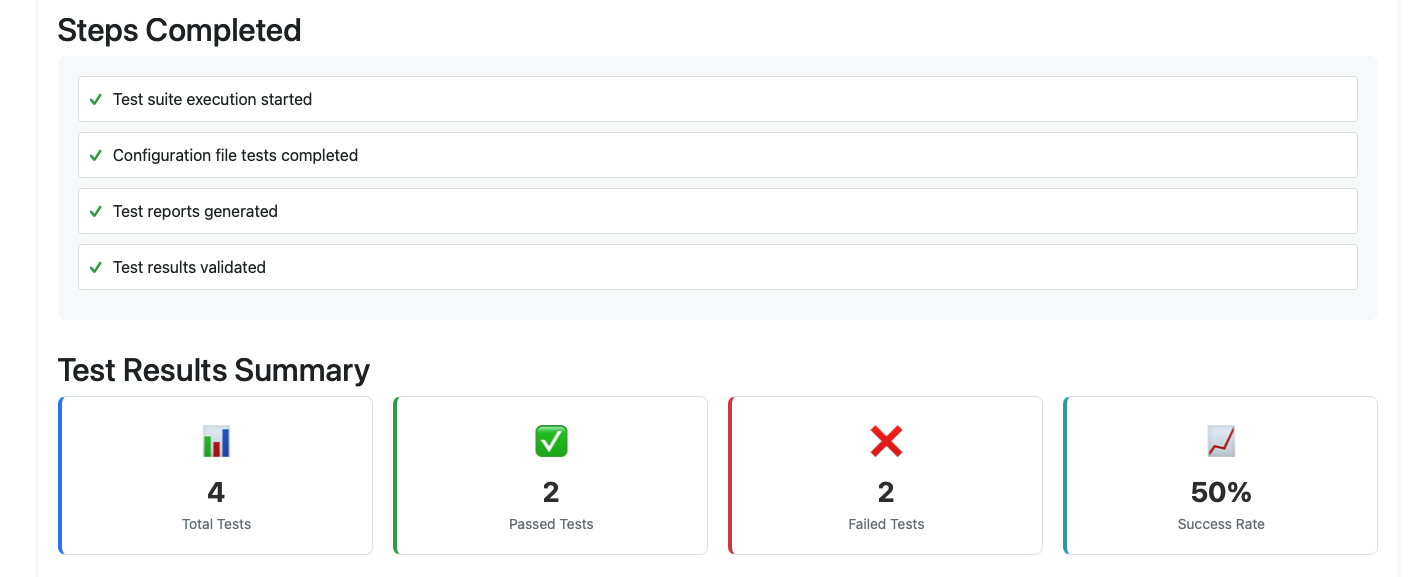
Task: Click the checkmark next to Test suite execution started
Action: pos(96,99)
